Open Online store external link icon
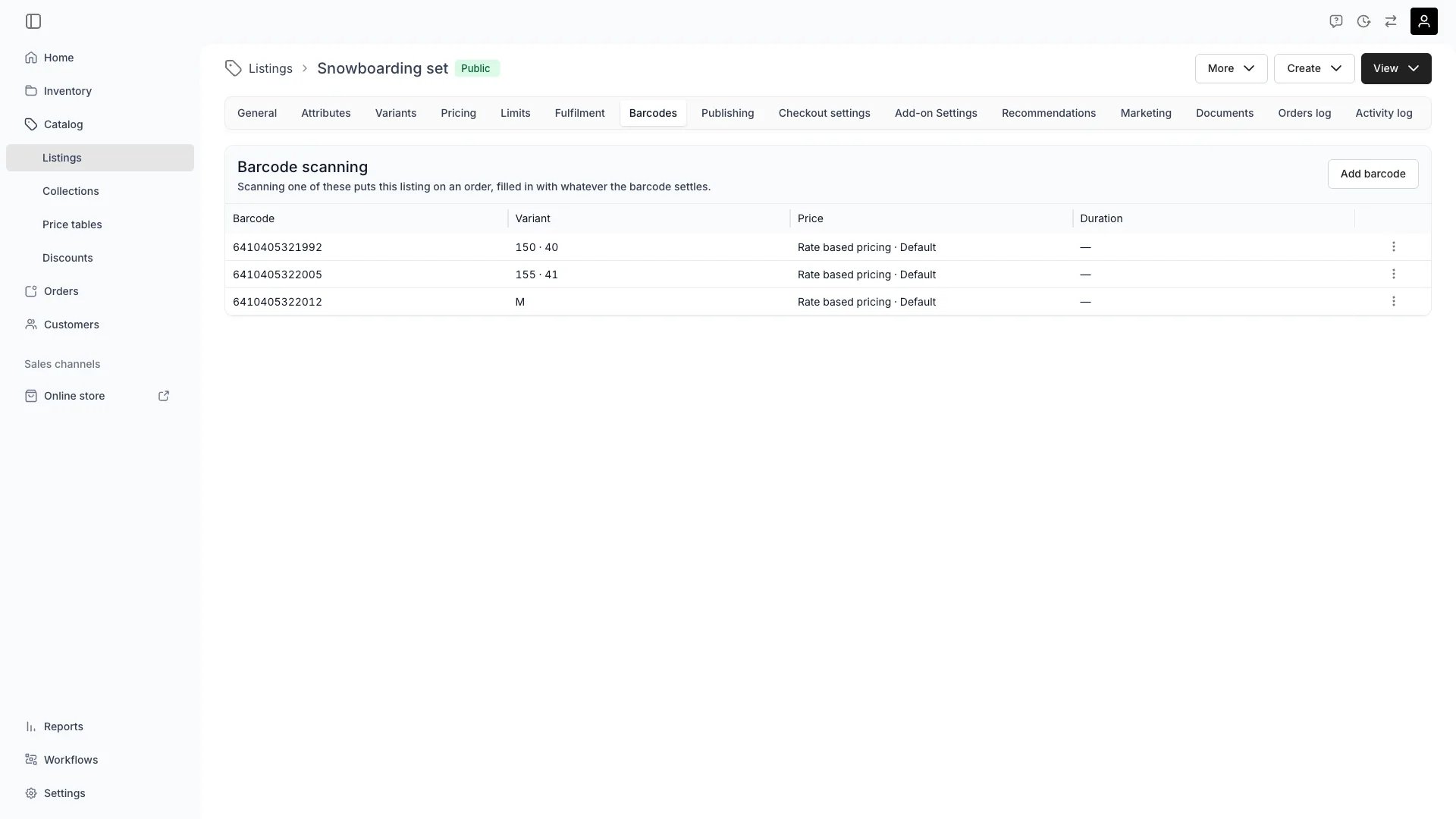The height and width of the screenshot is (819, 1456). (164, 396)
